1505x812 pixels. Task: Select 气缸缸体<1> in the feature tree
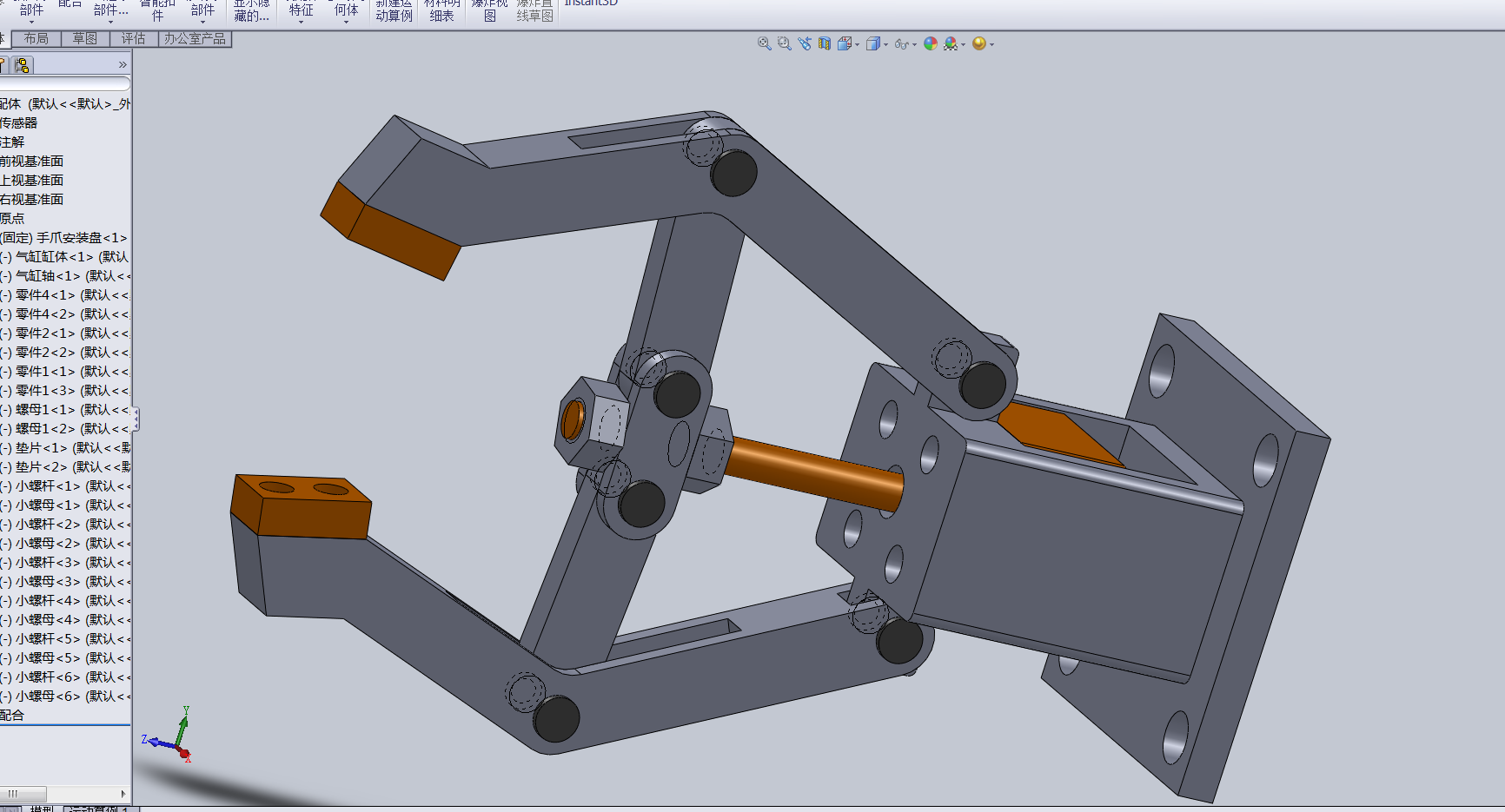[x=54, y=256]
